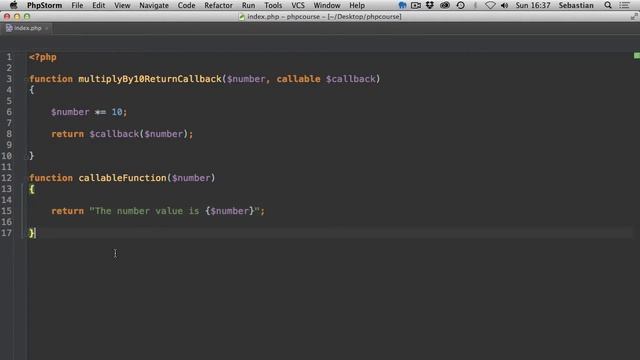Click line number 17 in gutter

click(7, 233)
